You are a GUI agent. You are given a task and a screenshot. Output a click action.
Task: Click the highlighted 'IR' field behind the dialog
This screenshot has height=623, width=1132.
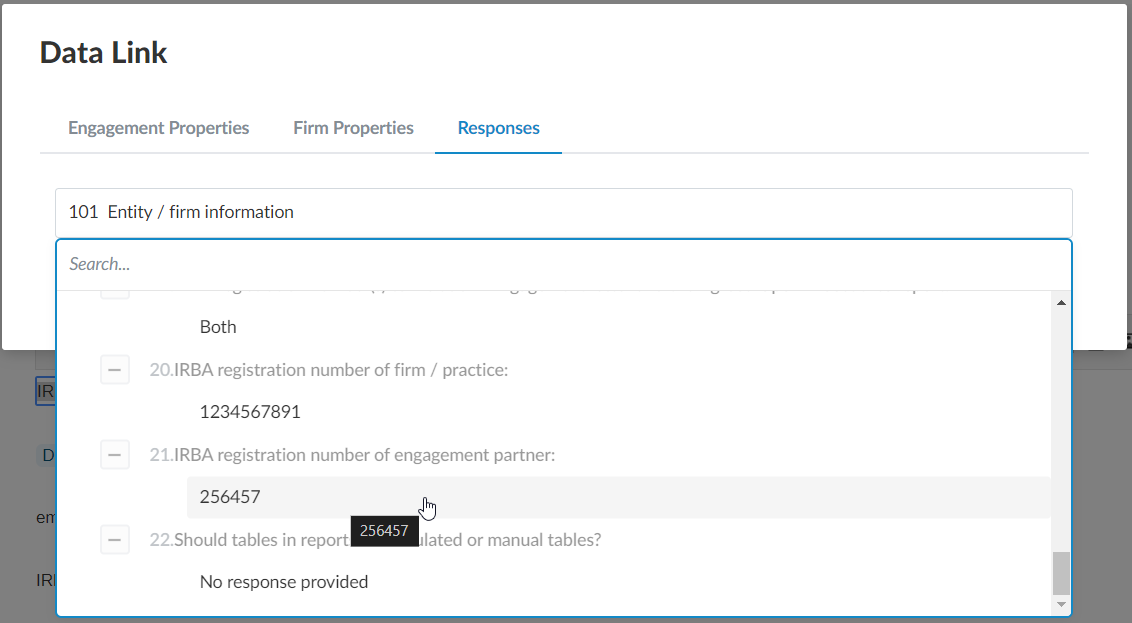pos(45,392)
